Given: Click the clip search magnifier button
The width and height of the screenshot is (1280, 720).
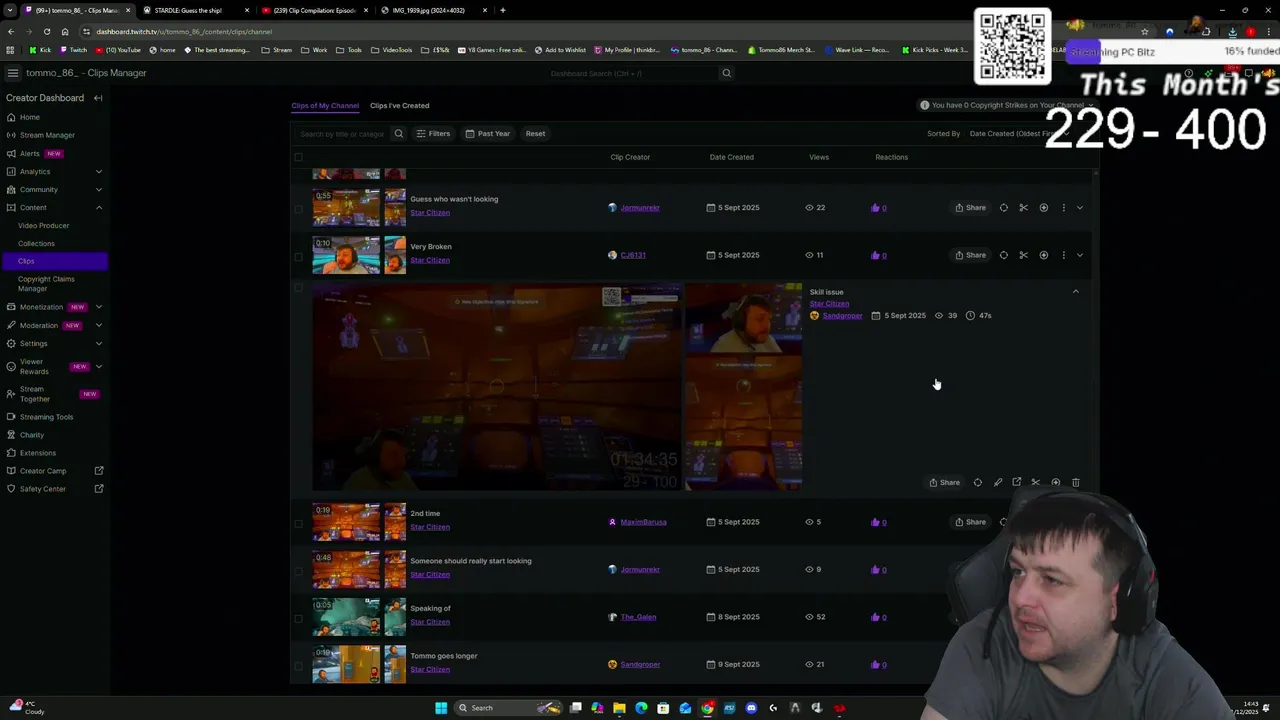Looking at the screenshot, I should click(398, 133).
